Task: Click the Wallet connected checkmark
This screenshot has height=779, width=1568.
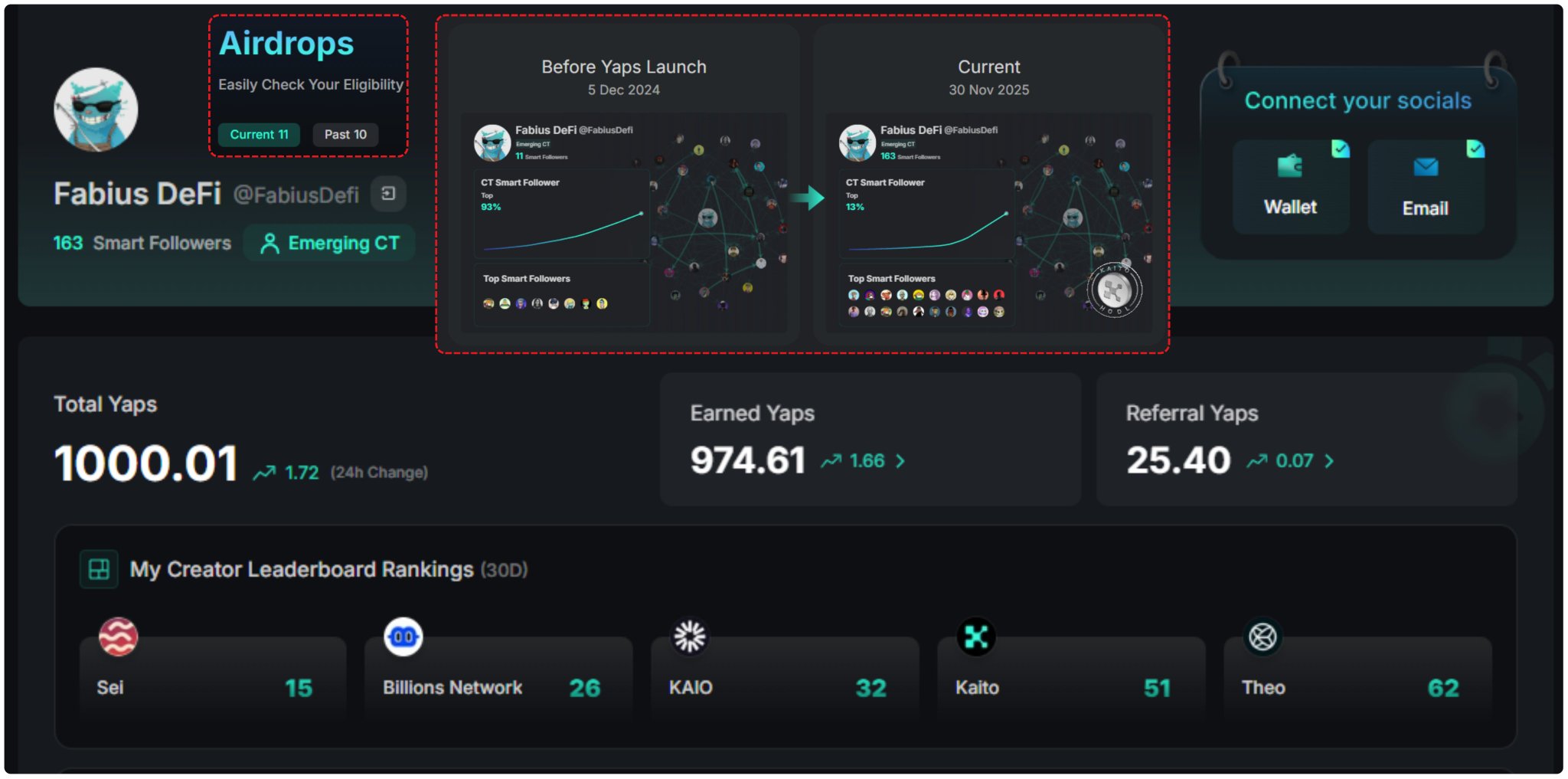Action: pos(1340,149)
